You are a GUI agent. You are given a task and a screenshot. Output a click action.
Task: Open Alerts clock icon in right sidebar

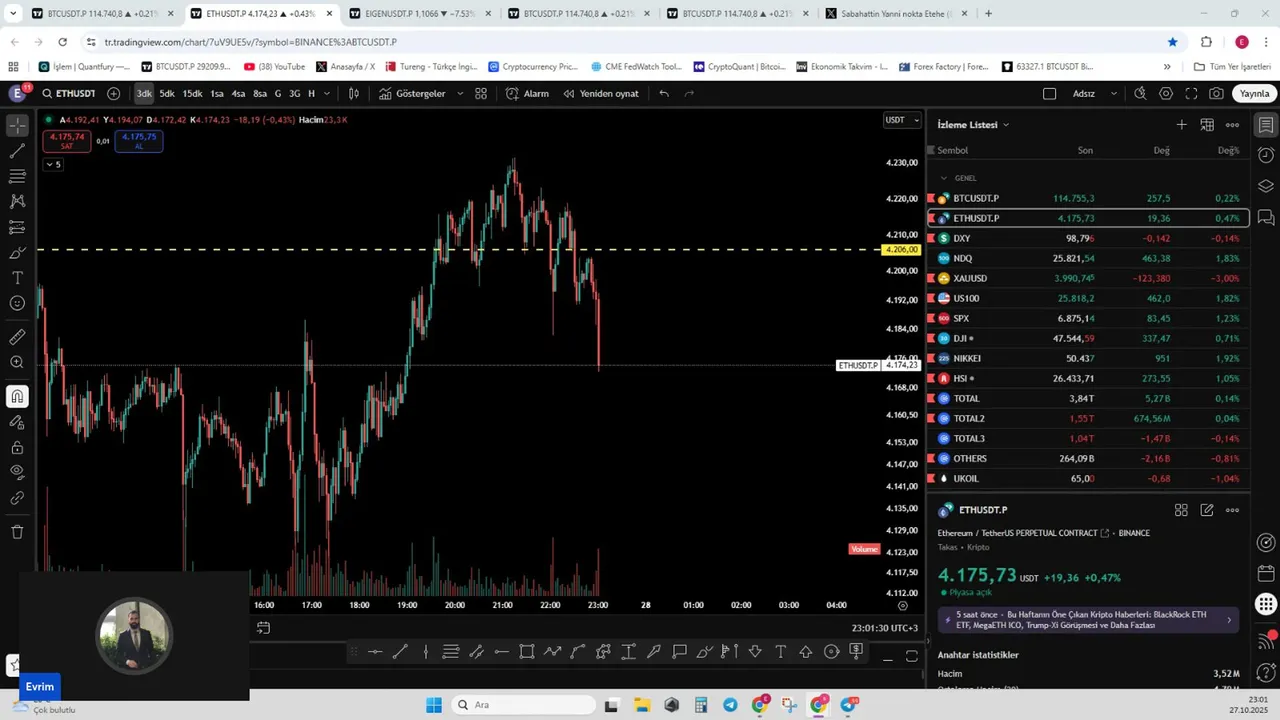tap(1266, 155)
